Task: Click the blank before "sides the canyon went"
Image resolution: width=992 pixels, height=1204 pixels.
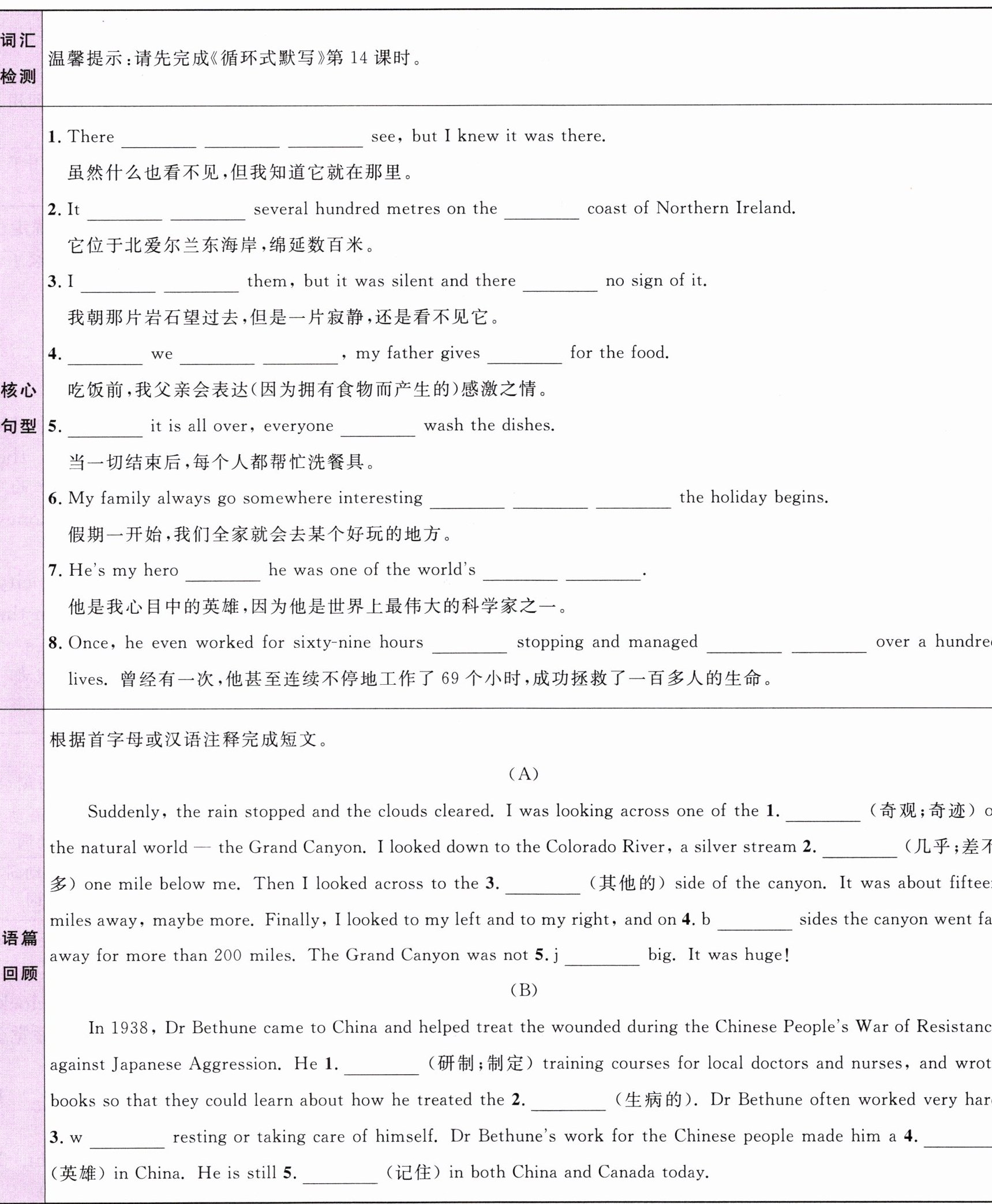Action: [754, 922]
